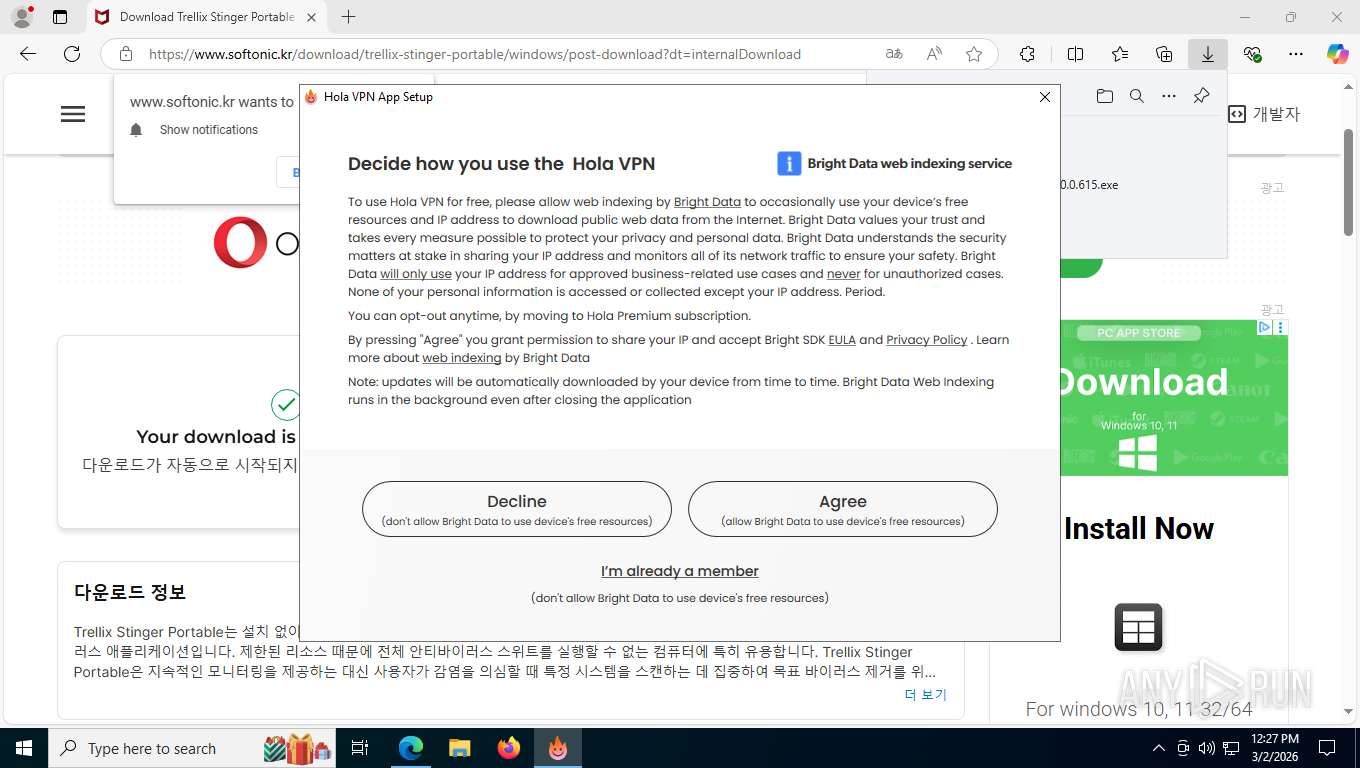
Task: Pin the downloads panel
Action: (x=1201, y=96)
